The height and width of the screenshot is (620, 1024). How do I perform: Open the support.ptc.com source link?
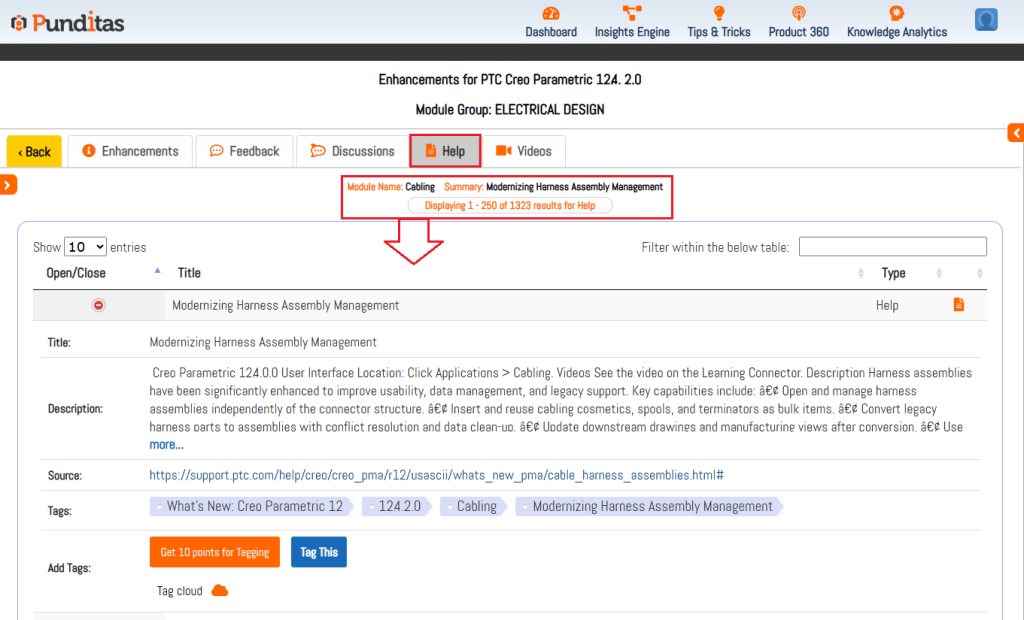pyautogui.click(x=436, y=475)
